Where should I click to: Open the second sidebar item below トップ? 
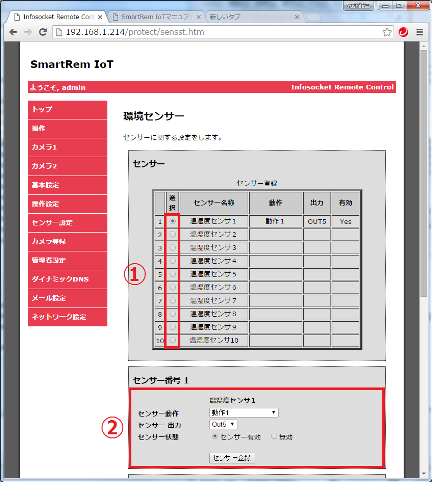click(67, 147)
